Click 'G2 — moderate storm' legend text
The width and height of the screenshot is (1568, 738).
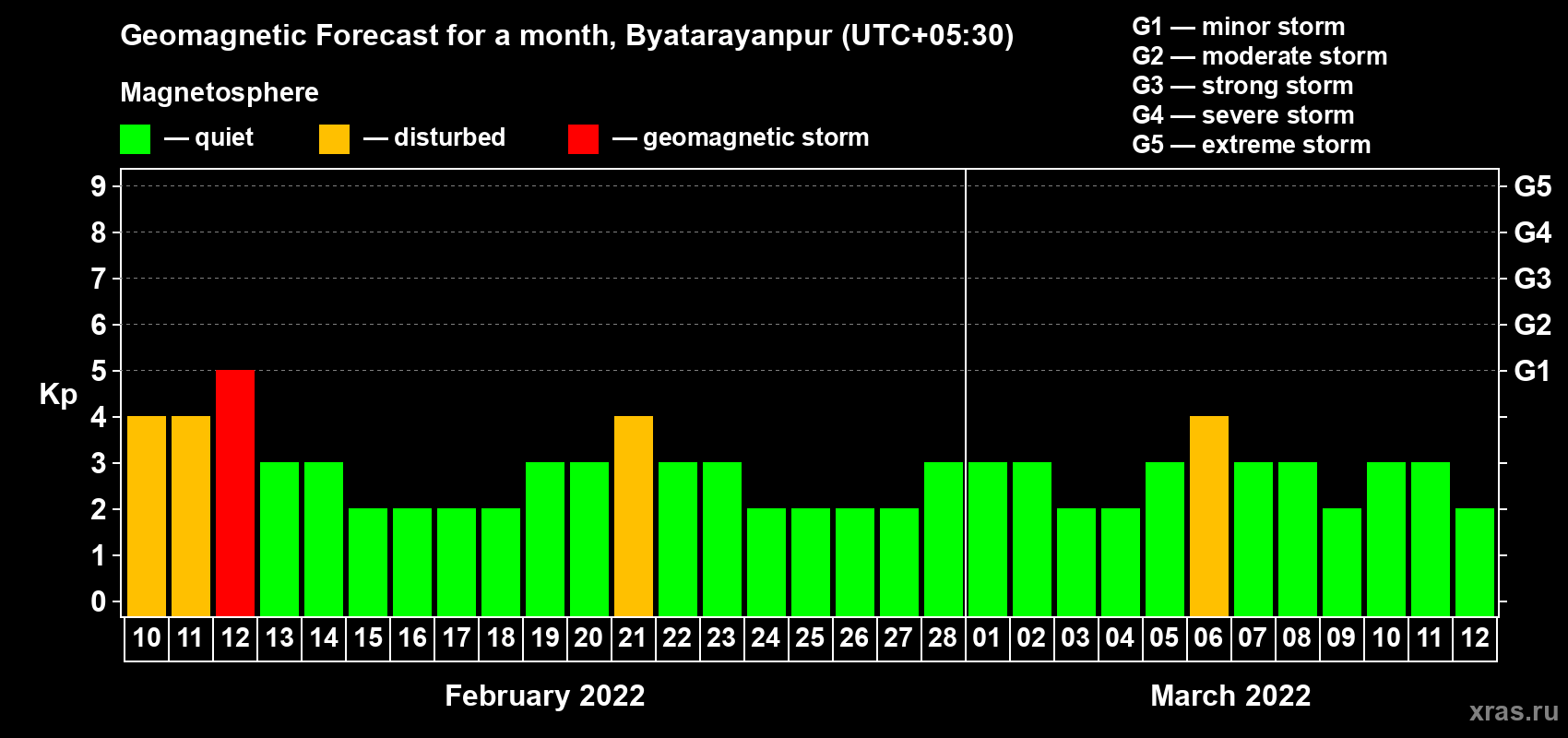(x=1260, y=56)
